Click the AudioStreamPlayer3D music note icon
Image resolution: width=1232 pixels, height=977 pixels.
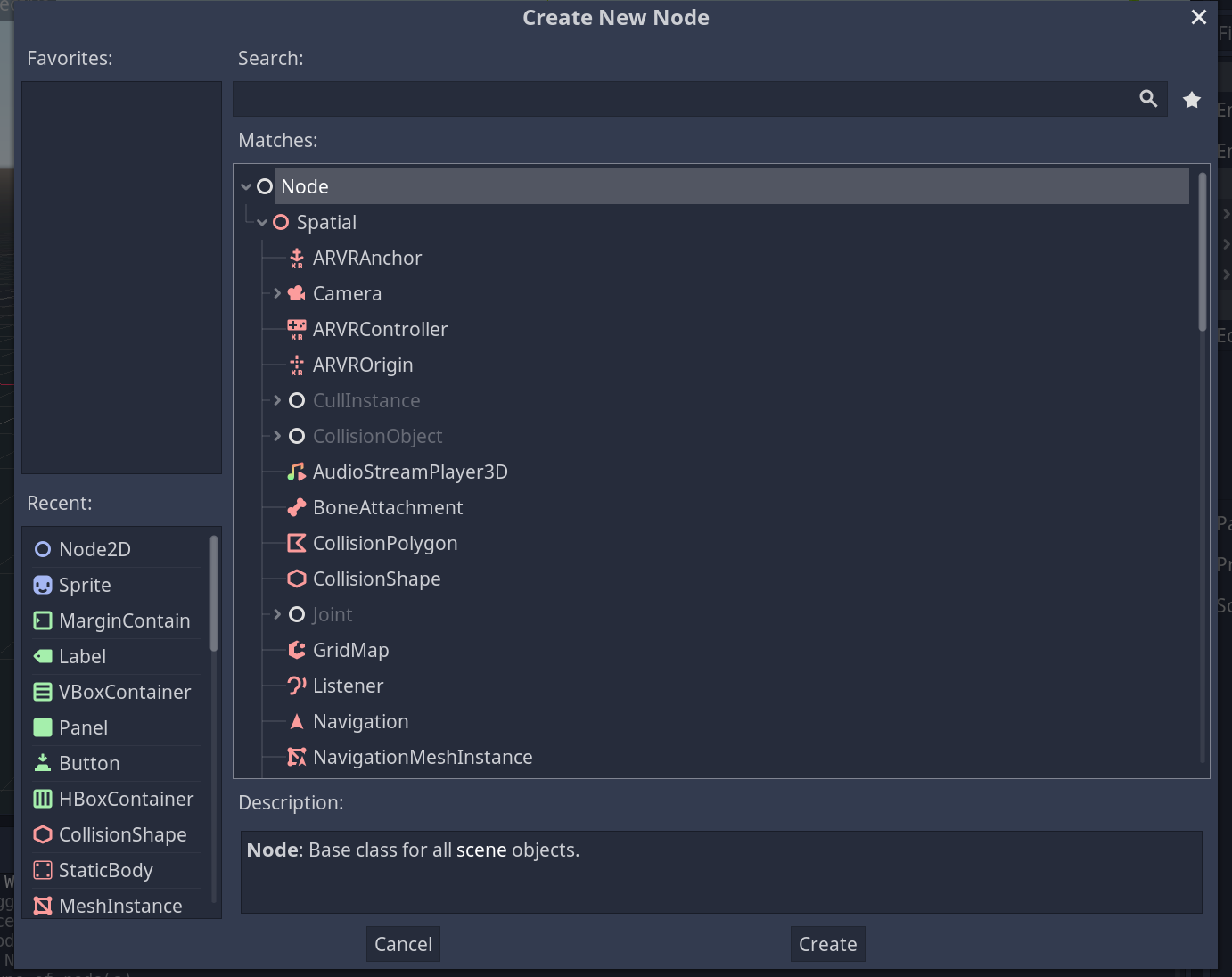[x=296, y=472]
